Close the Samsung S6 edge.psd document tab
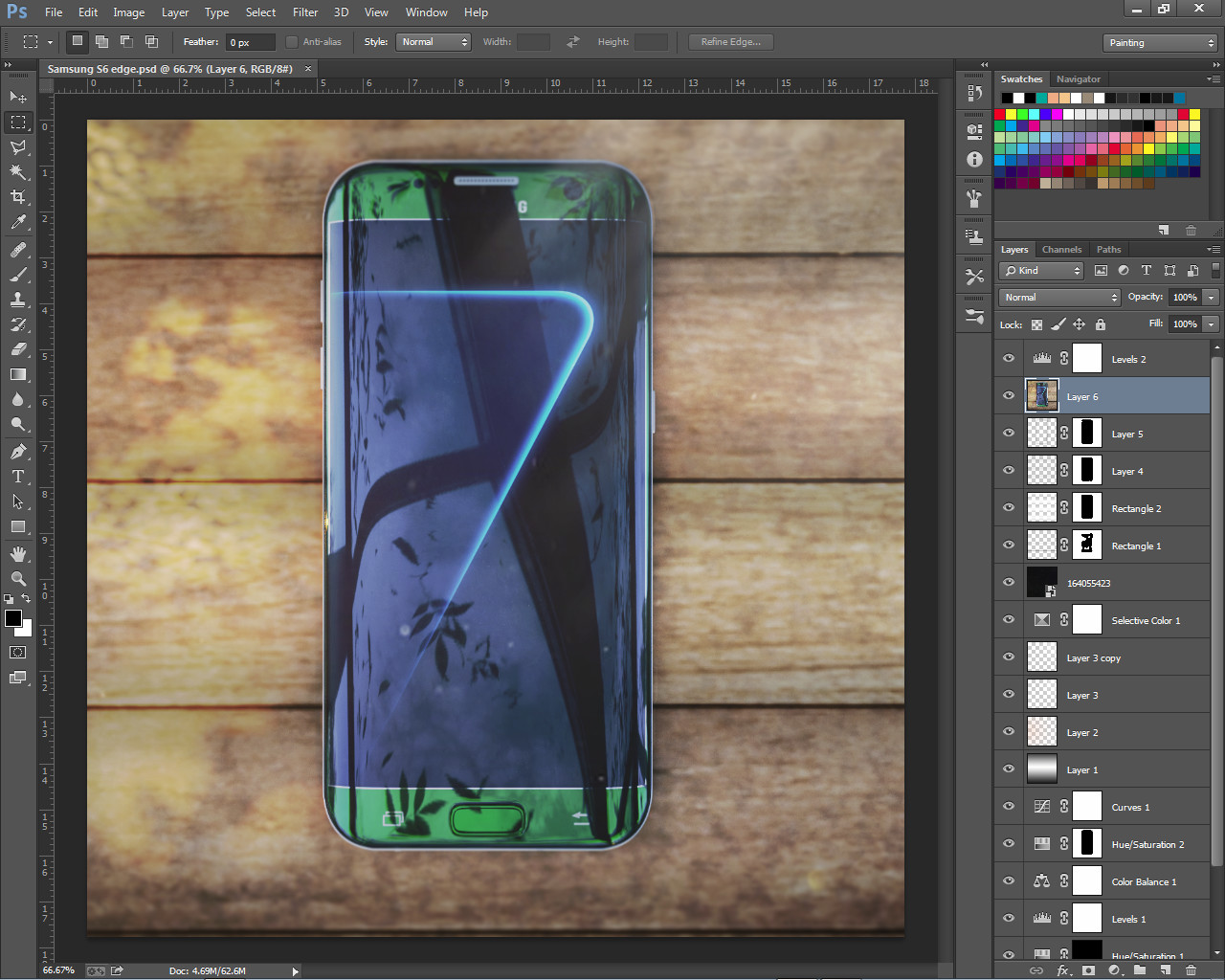Image resolution: width=1225 pixels, height=980 pixels. click(308, 69)
